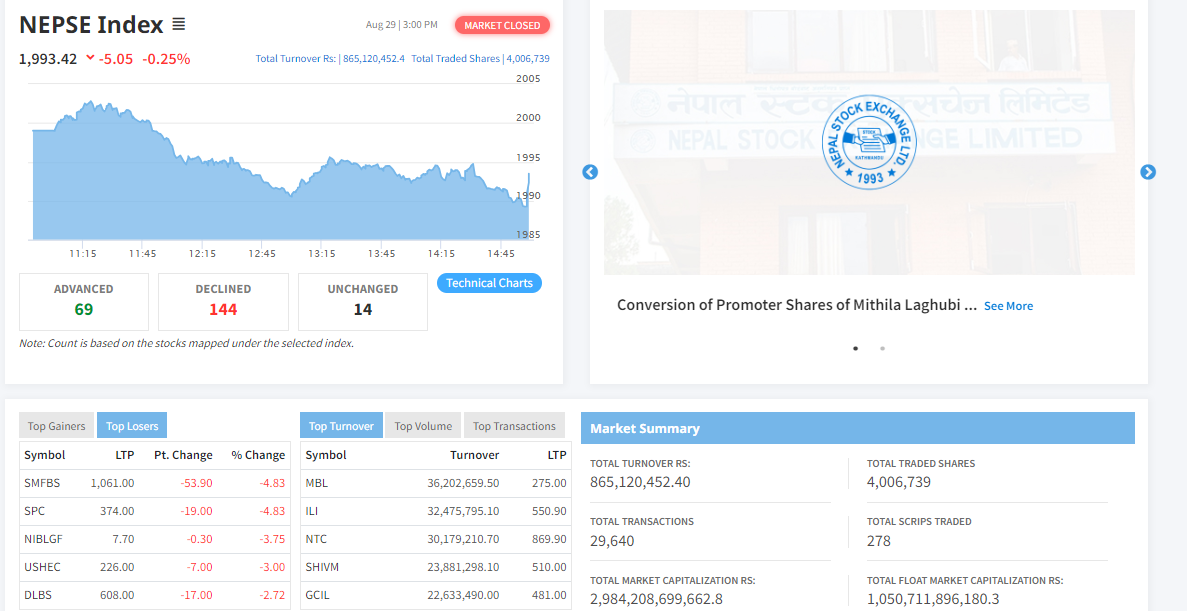Screen dimensions: 1187x611
Task: Open the SPC symbol in Top Losers
Action: tap(35, 511)
